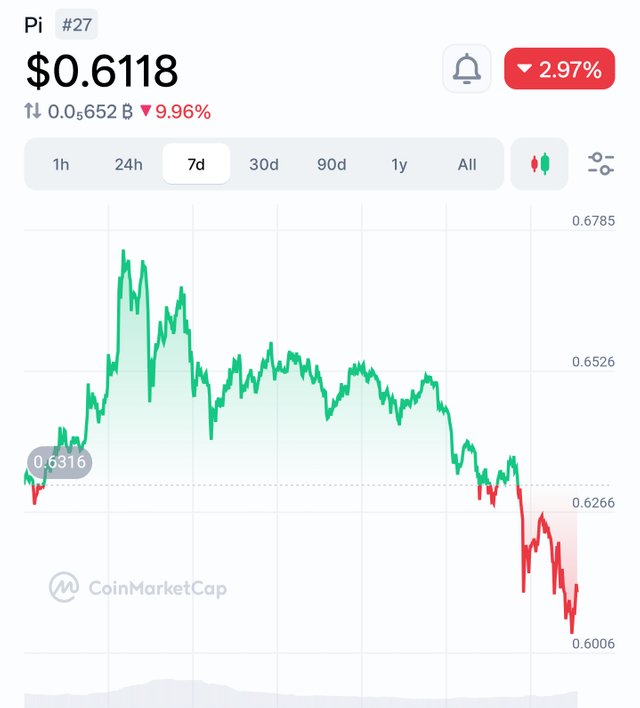The image size is (640, 708).
Task: Tap the red 2.97% change badge
Action: 559,69
